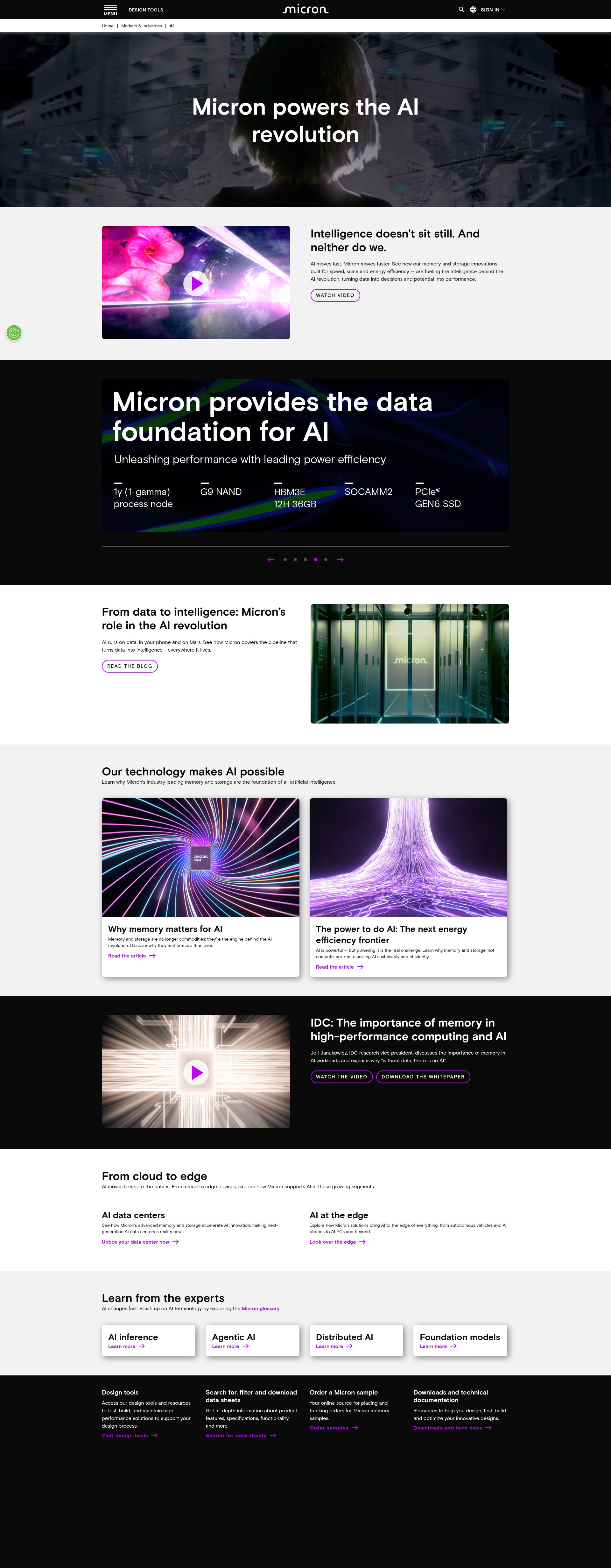Open the Micron glossary link
The height and width of the screenshot is (1568, 611).
point(260,1308)
